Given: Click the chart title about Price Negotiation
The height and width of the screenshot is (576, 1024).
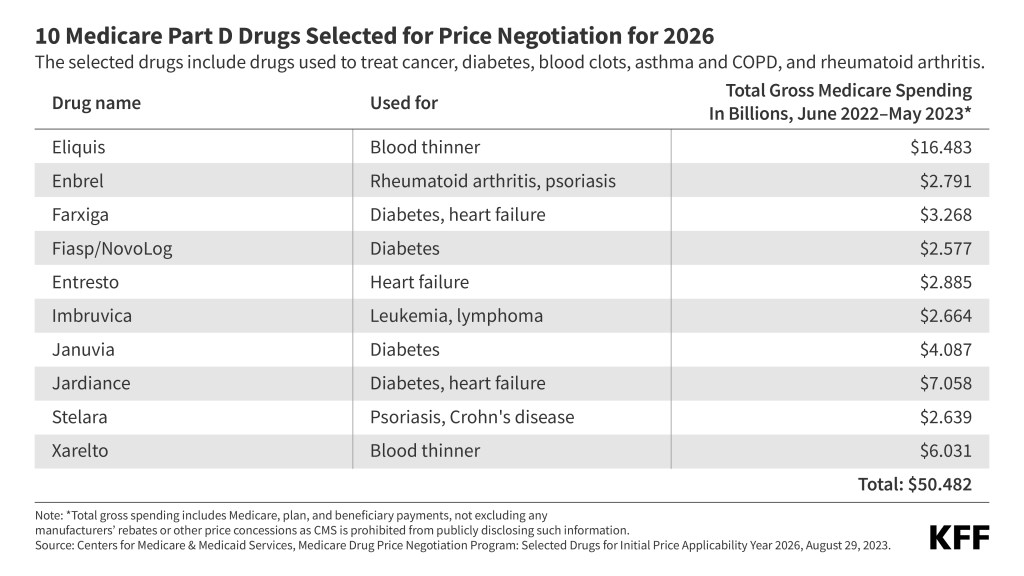Looking at the screenshot, I should pyautogui.click(x=374, y=36).
